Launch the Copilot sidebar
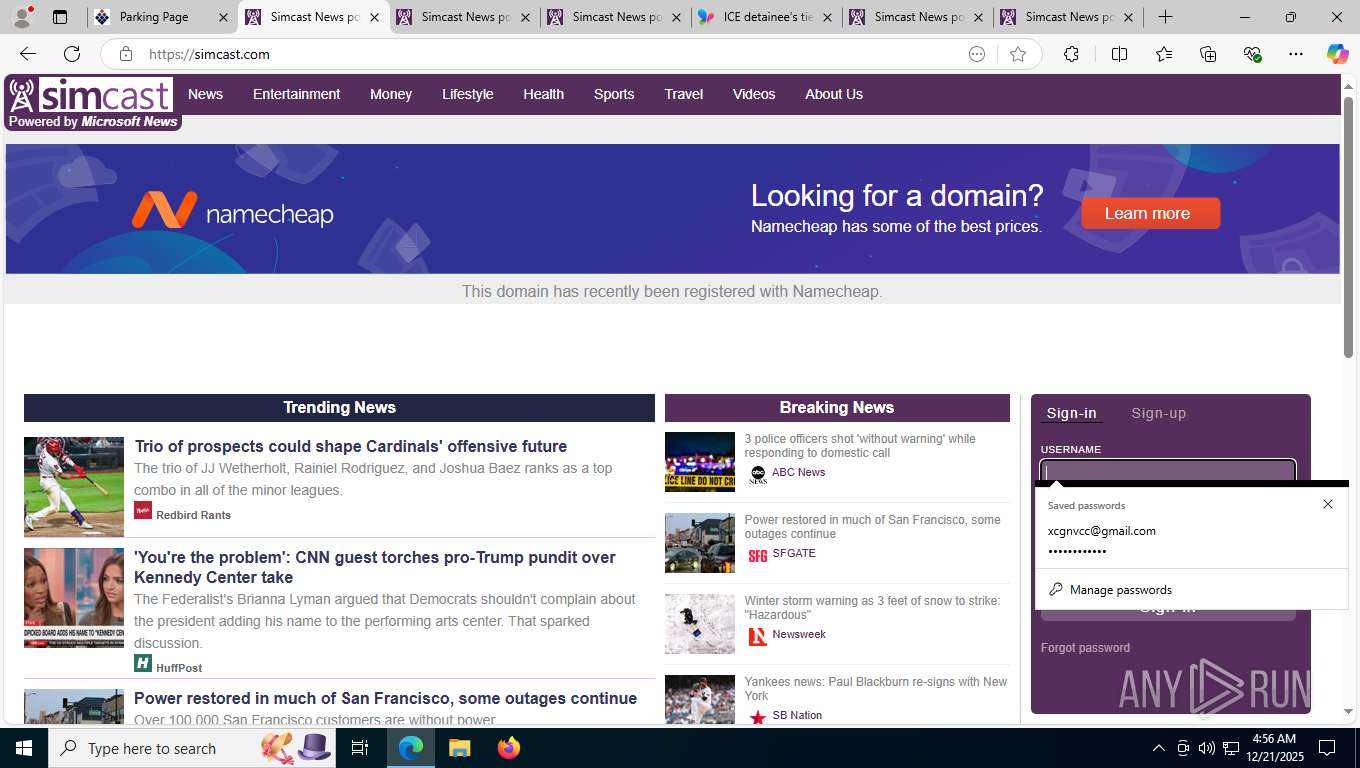The image size is (1360, 768). point(1338,54)
